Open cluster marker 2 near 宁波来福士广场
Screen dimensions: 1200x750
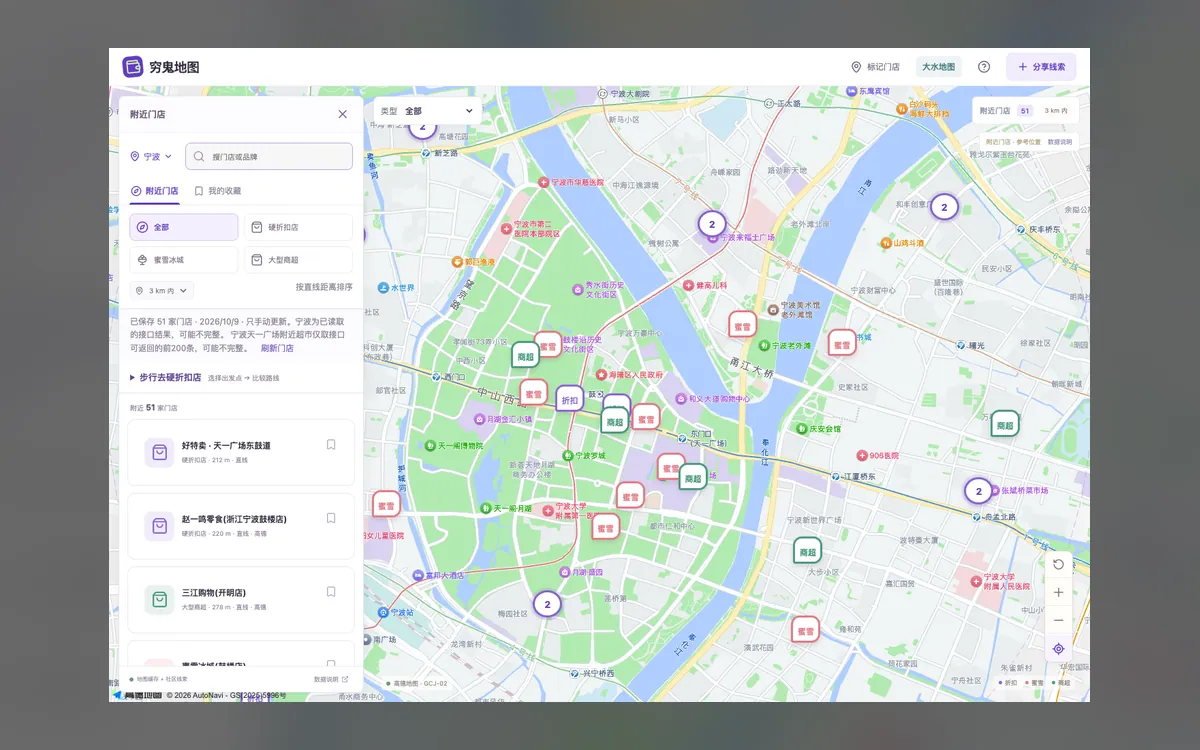pyautogui.click(x=711, y=224)
